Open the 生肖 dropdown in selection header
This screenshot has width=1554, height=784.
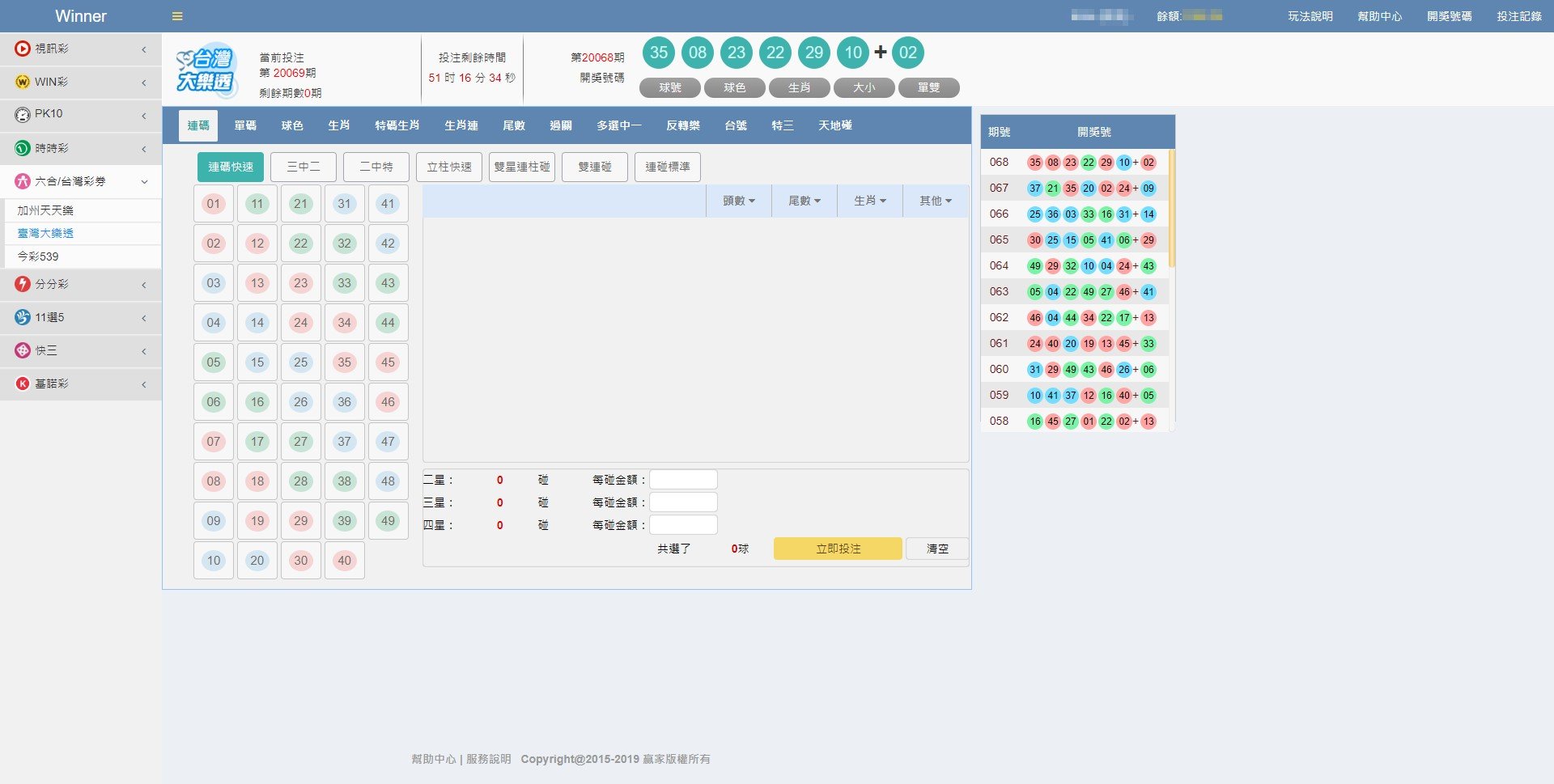(x=870, y=201)
